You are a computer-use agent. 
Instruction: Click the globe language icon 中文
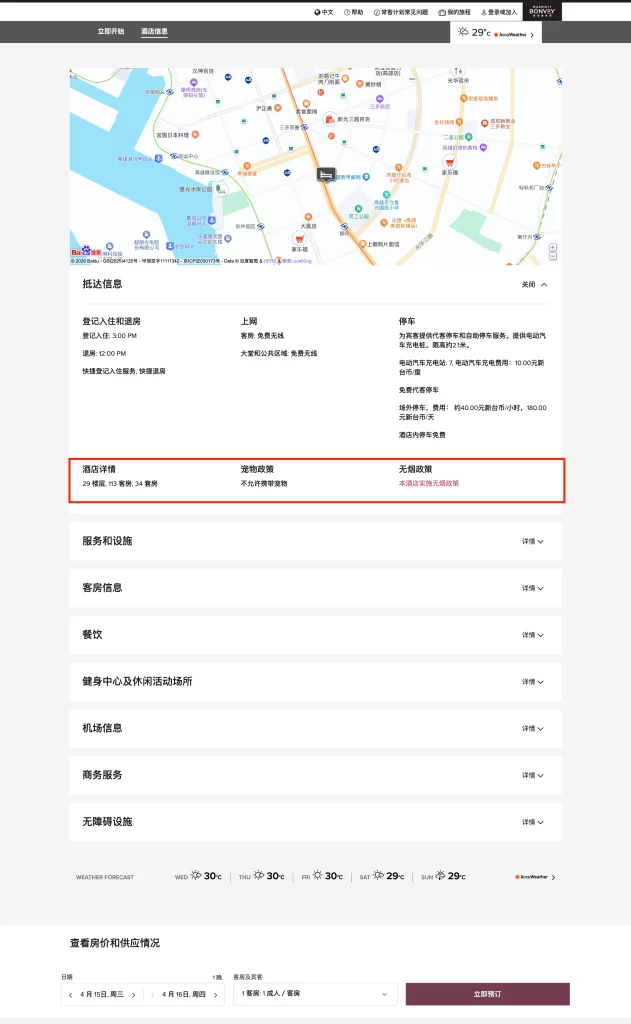point(323,12)
